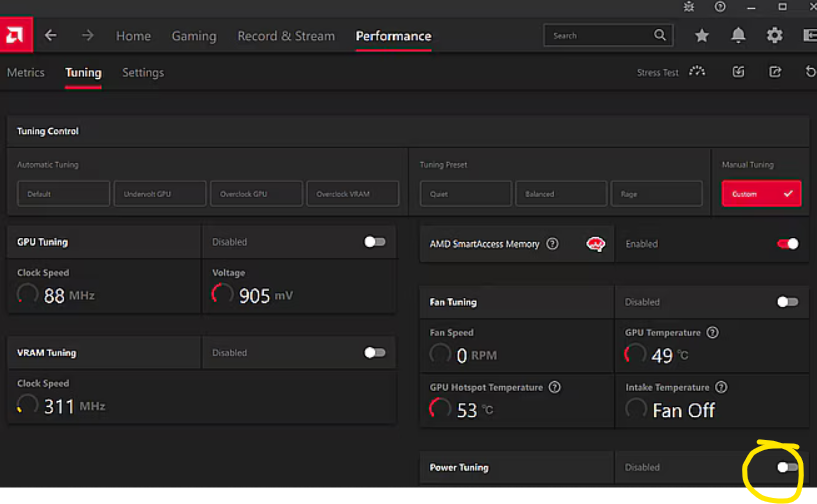Enable the Power Tuning toggle

(787, 467)
